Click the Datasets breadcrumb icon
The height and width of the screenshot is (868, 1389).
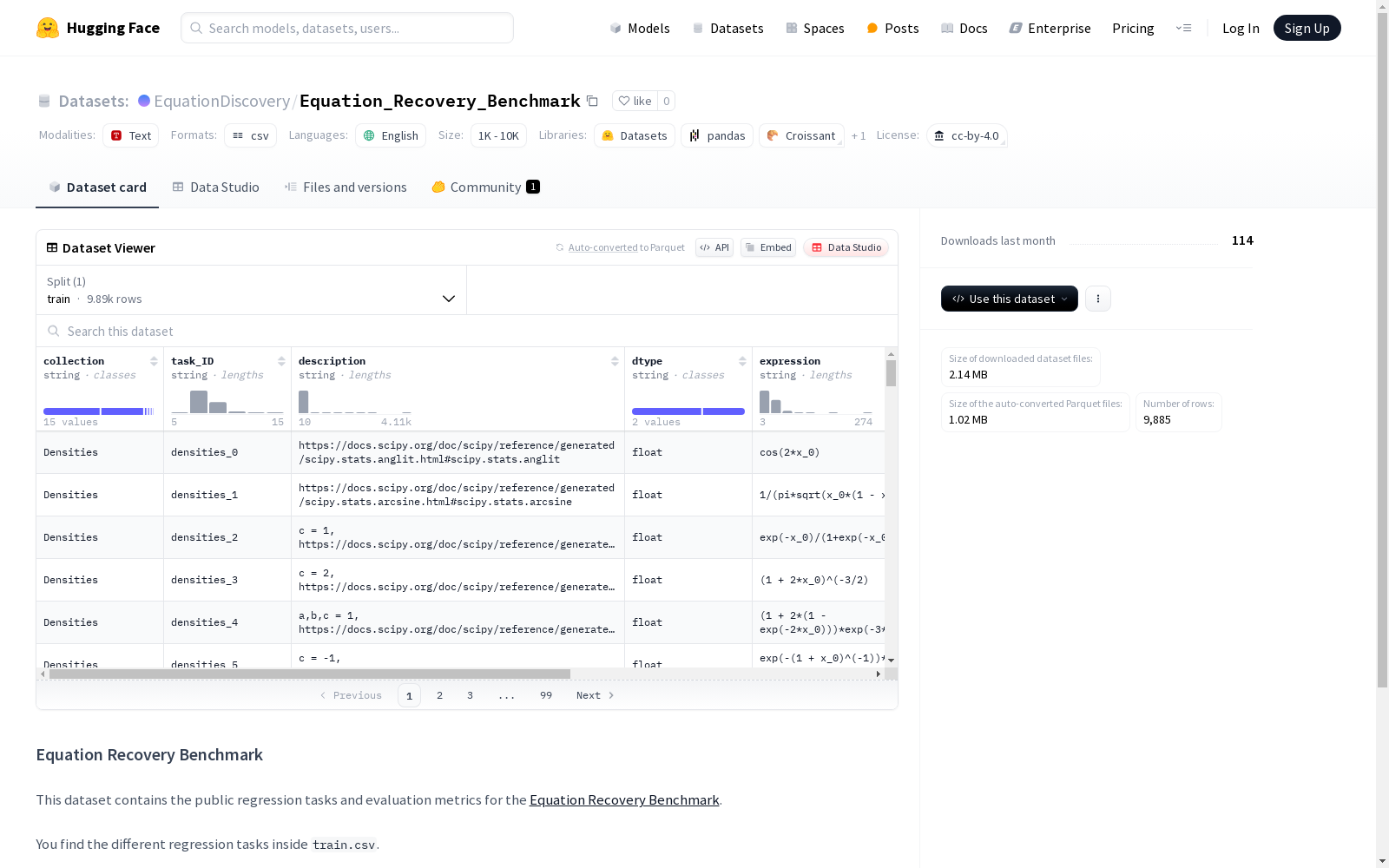[44, 102]
